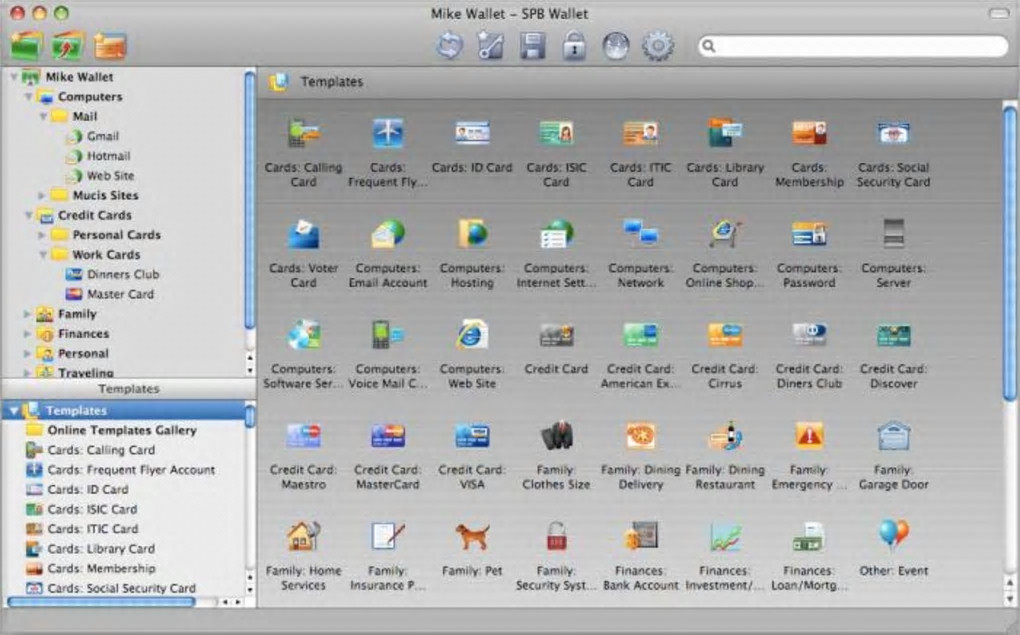Expand the Mucis Sites folder

[42, 195]
